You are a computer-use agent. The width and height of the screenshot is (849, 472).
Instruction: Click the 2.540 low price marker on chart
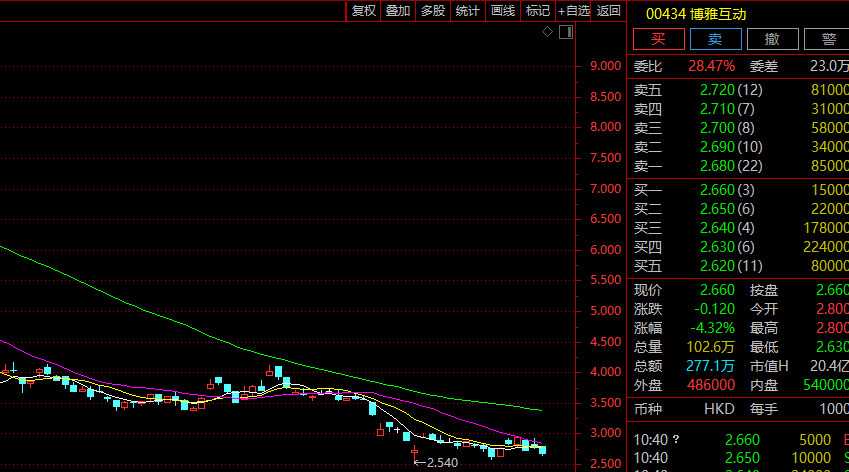click(442, 463)
